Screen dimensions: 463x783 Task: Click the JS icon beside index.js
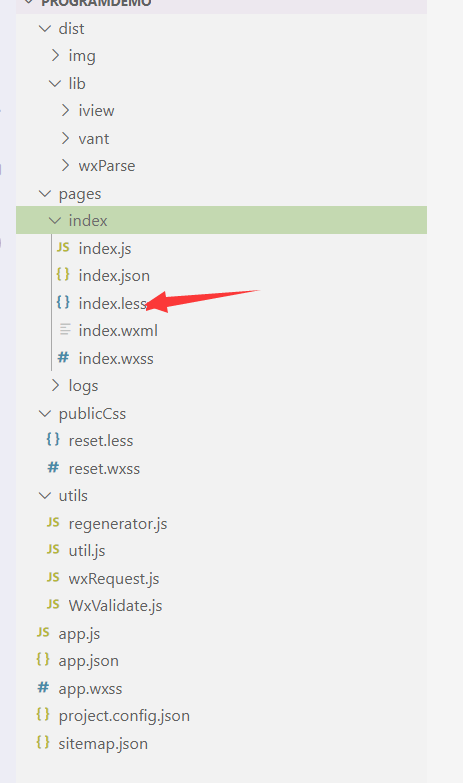tap(63, 247)
